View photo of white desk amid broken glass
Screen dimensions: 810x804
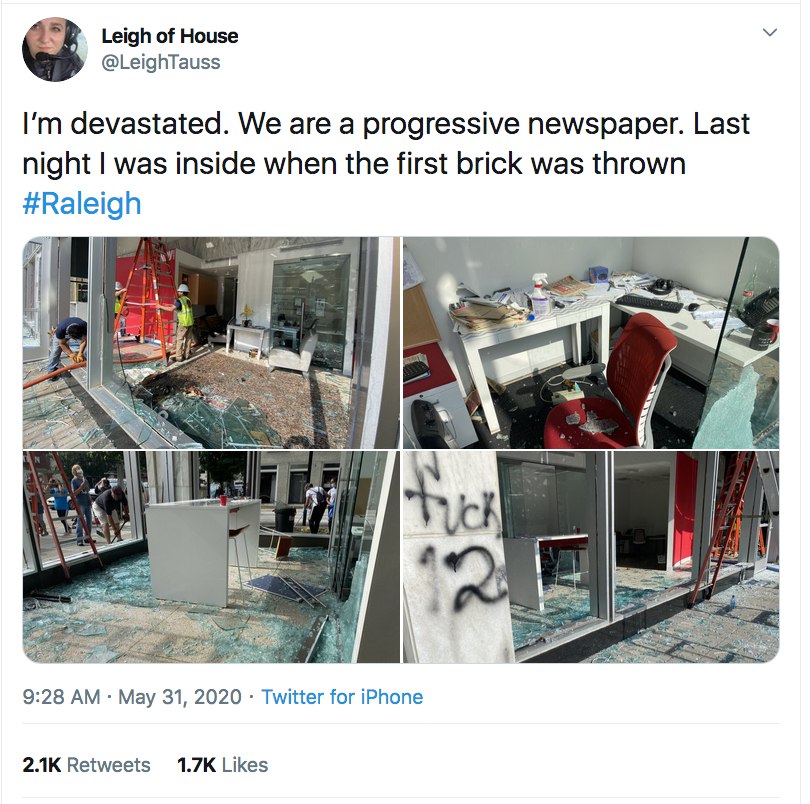pos(211,557)
